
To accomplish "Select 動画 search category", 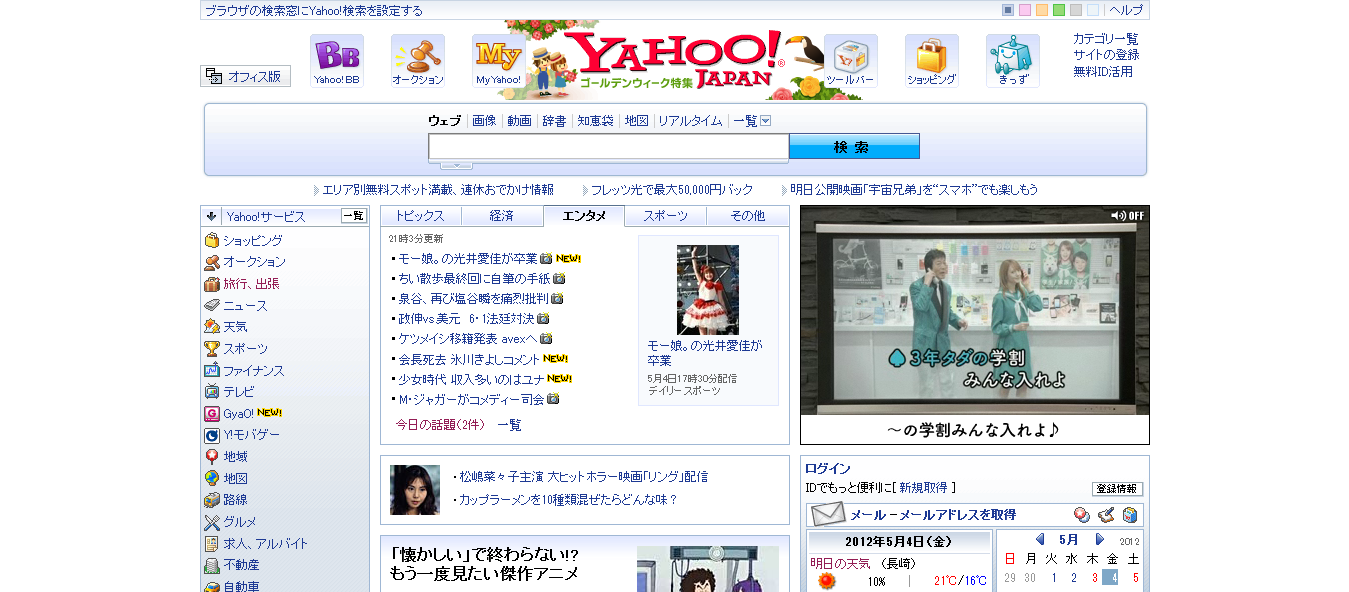I will coord(519,121).
